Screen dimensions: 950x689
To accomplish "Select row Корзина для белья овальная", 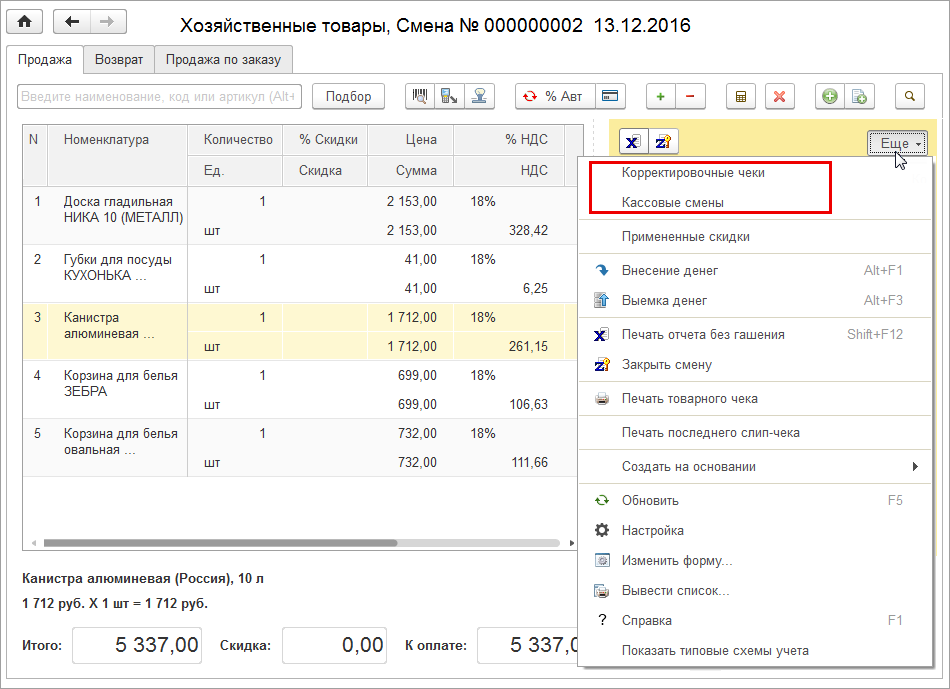I will tap(300, 448).
